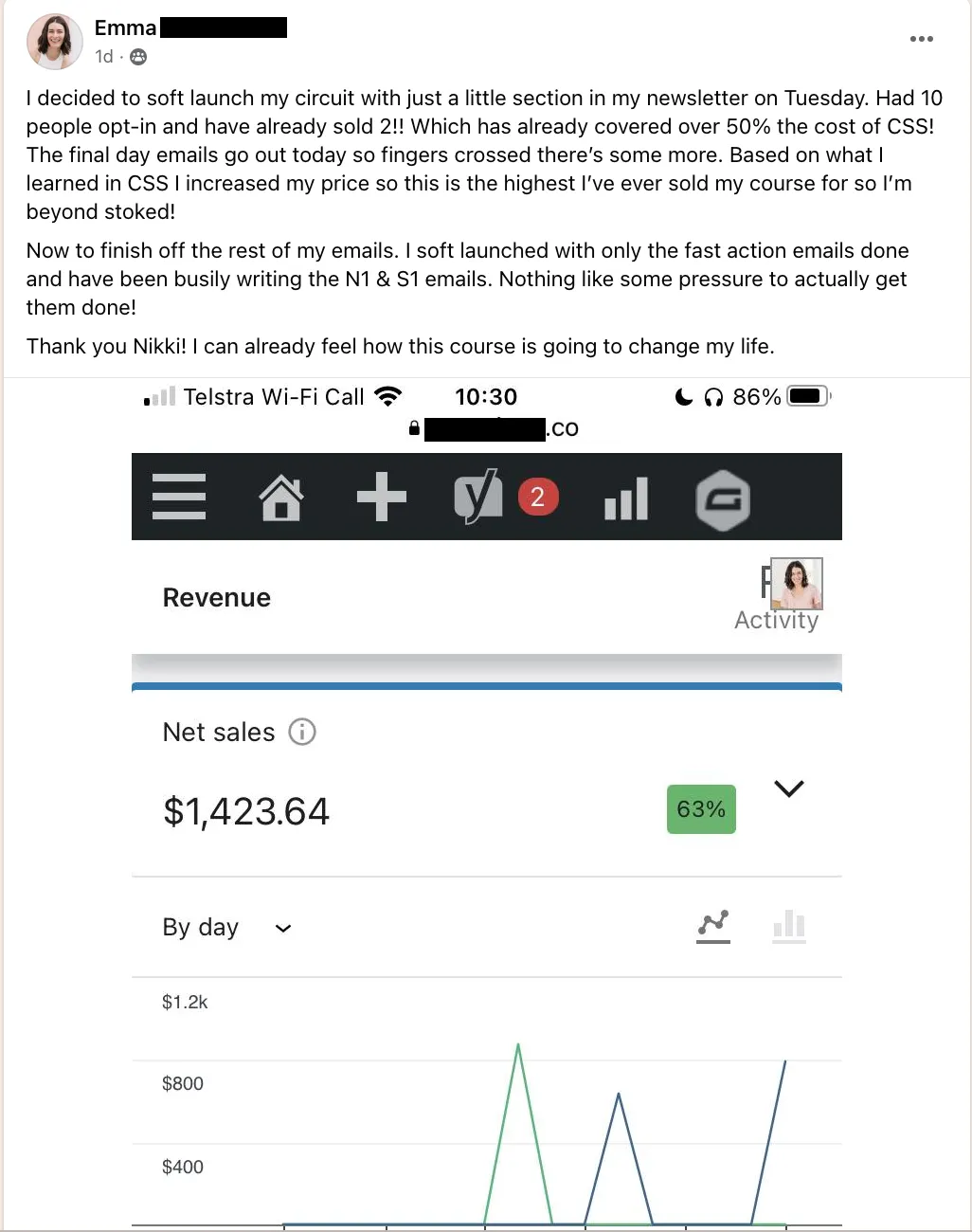Click the green 63% change badge
Screen dimensions: 972x1232
click(x=701, y=809)
